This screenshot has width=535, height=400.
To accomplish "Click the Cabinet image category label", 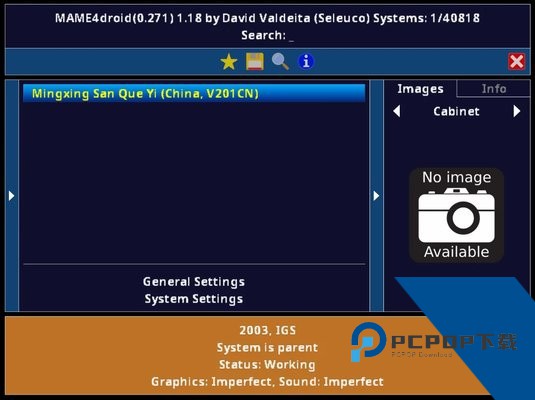I will tap(457, 112).
